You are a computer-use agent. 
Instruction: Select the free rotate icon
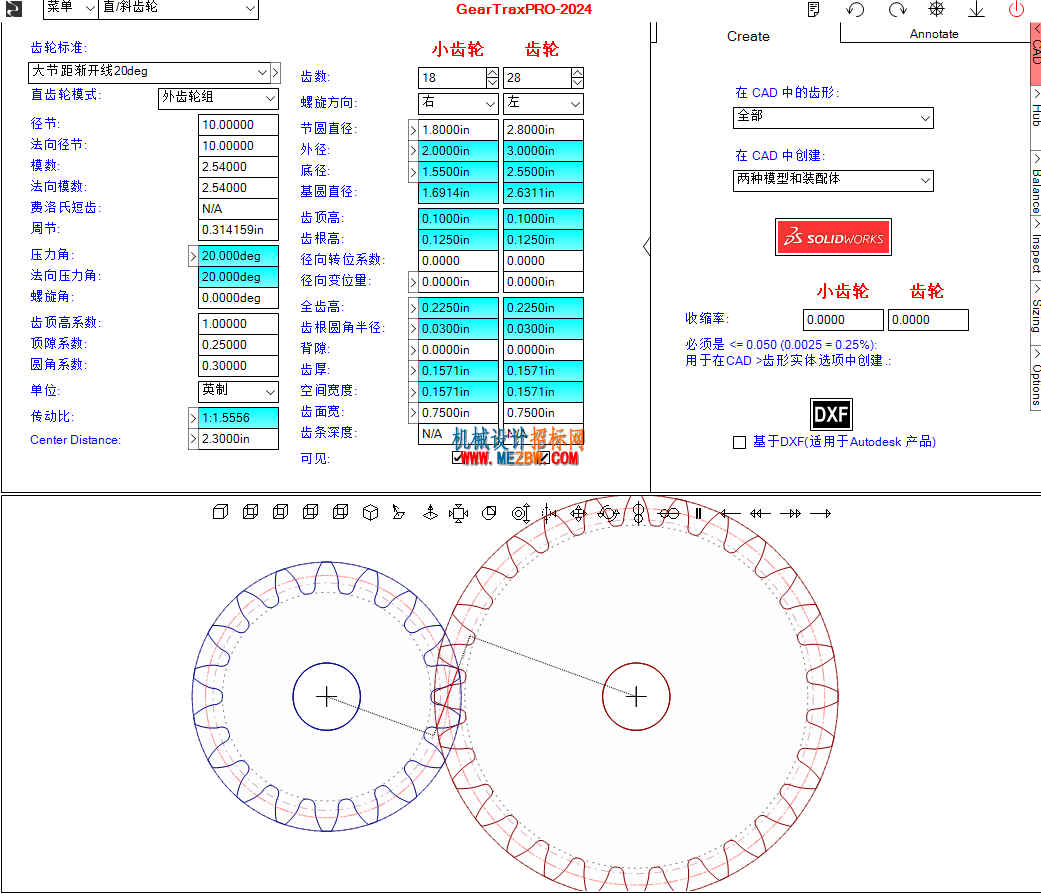[608, 513]
